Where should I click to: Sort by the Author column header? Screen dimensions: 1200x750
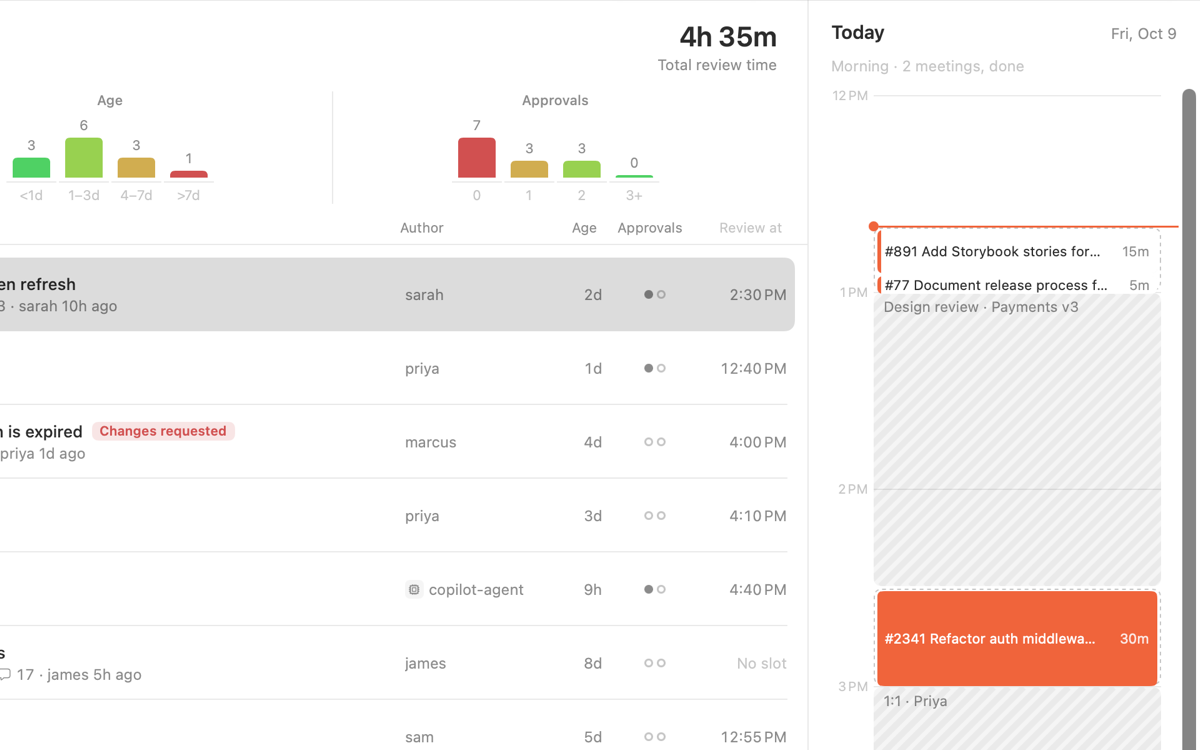click(x=422, y=228)
